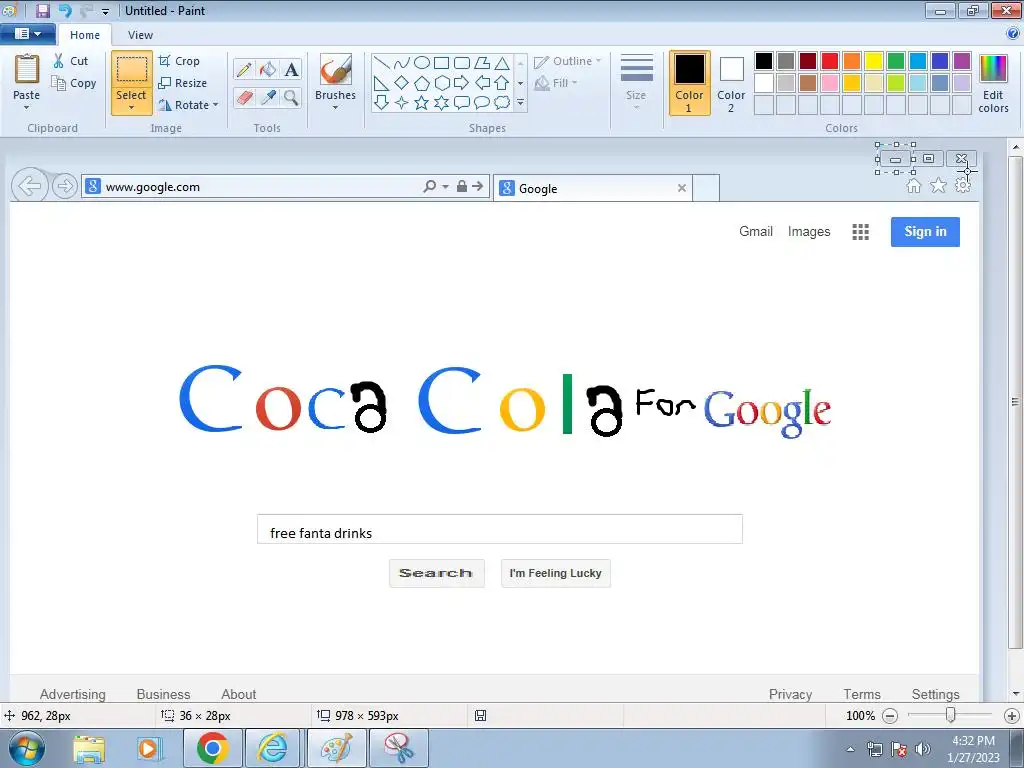This screenshot has width=1024, height=768.
Task: Select the Pencil tool
Action: pos(244,69)
